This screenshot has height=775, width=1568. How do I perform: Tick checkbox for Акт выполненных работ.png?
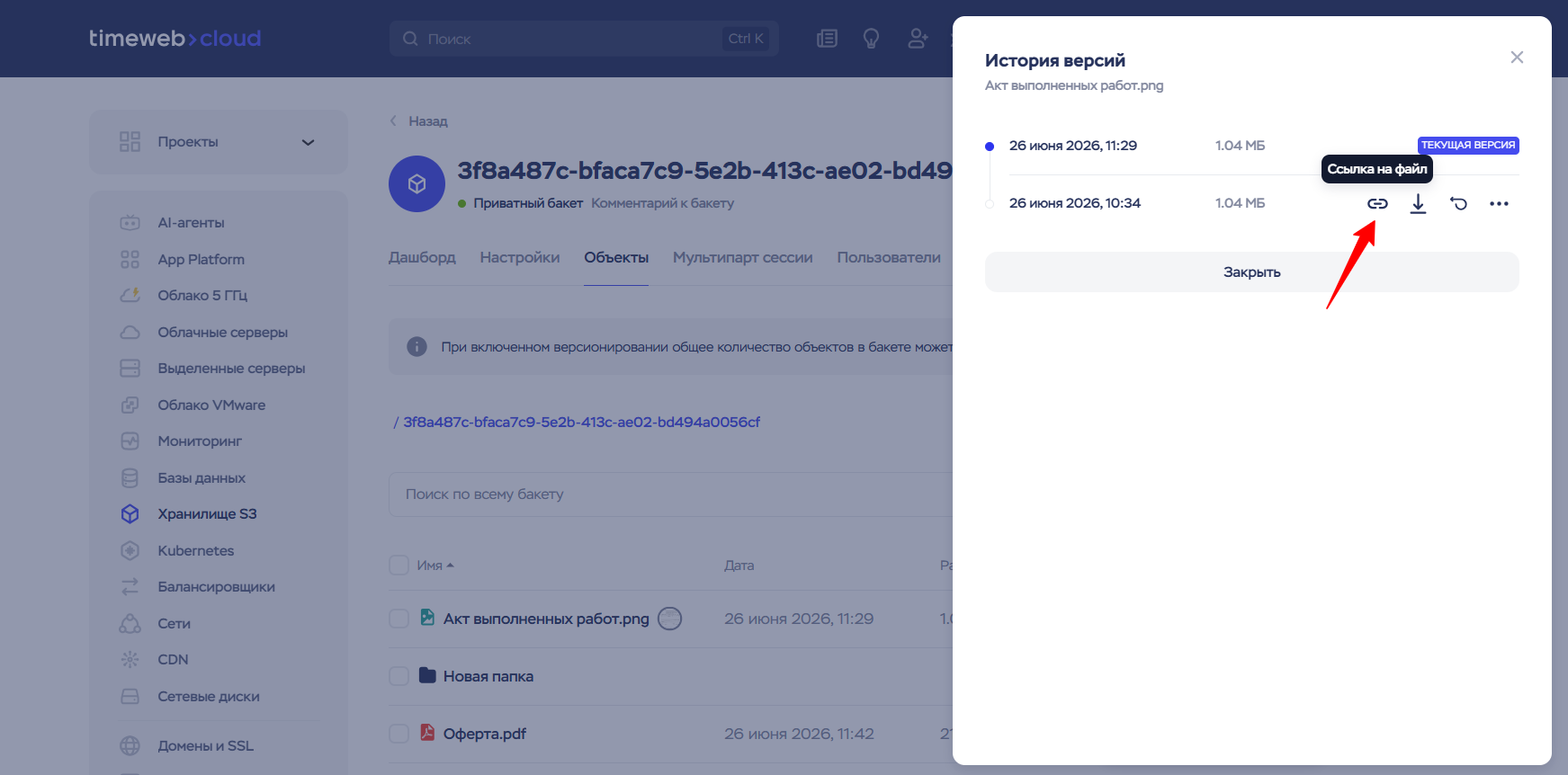399,619
